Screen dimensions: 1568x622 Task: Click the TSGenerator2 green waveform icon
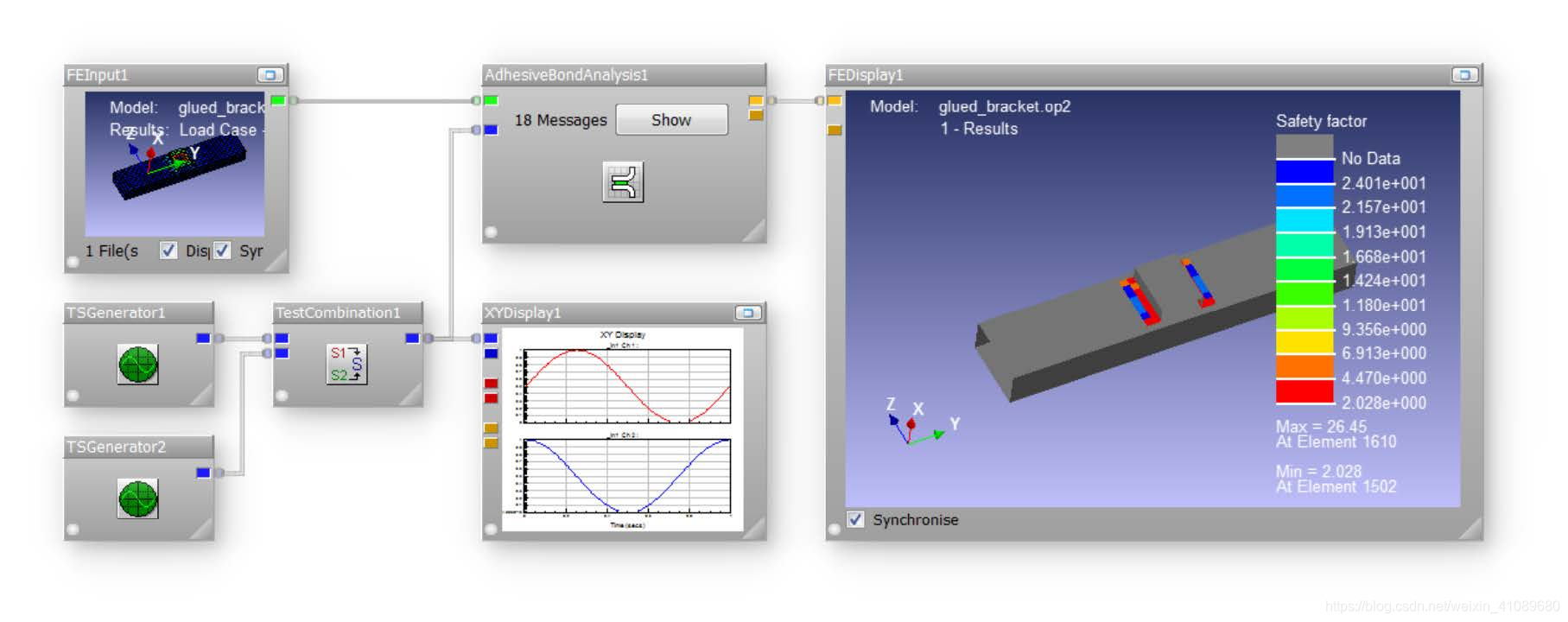click(138, 498)
